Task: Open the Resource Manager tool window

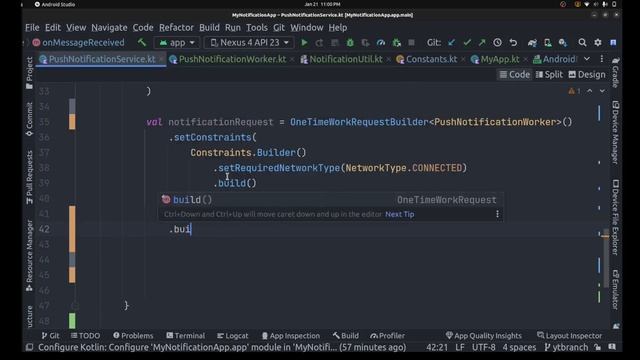Action: 29,256
